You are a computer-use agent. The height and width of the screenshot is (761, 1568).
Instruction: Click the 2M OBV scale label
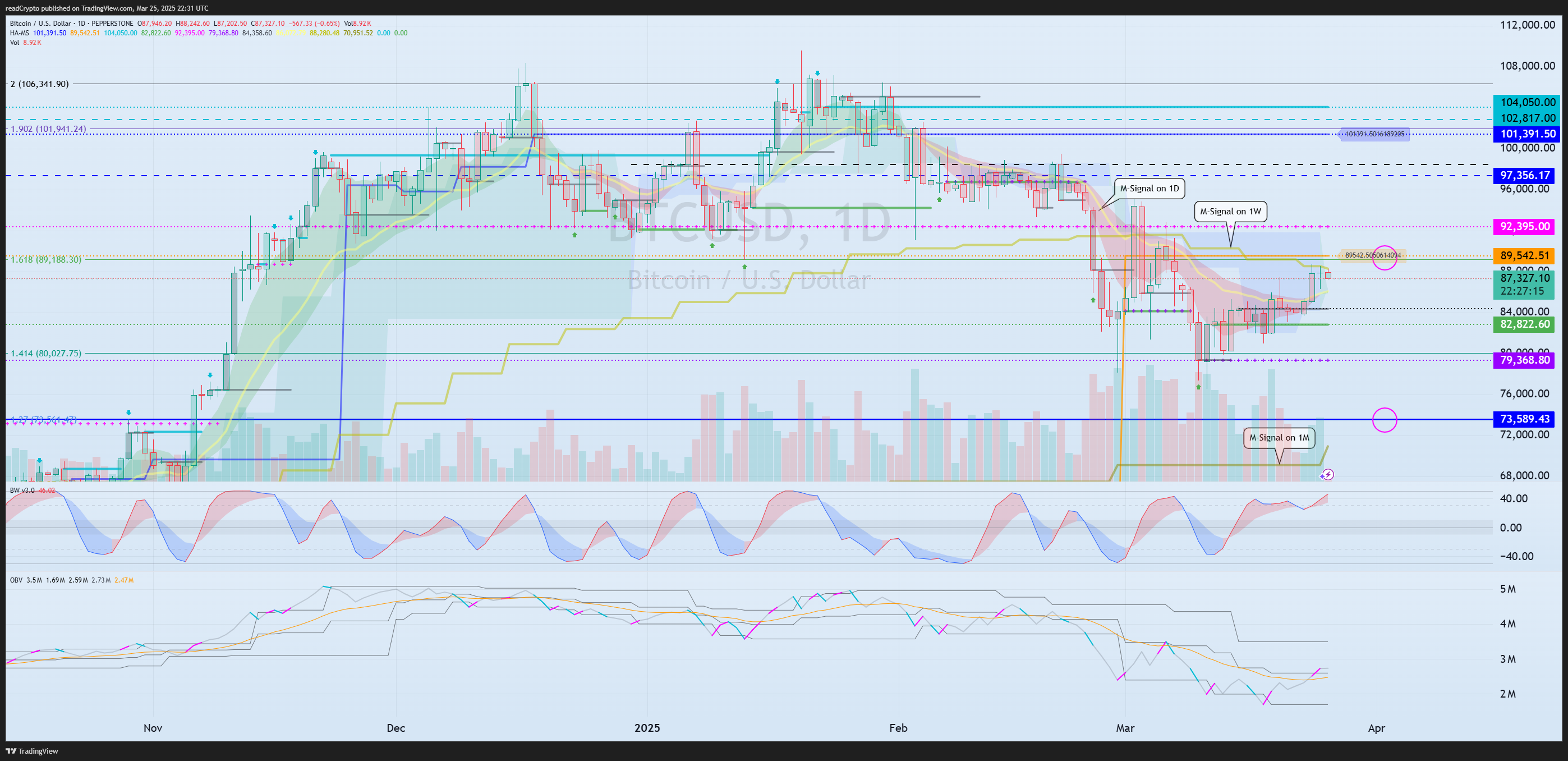(x=1508, y=694)
